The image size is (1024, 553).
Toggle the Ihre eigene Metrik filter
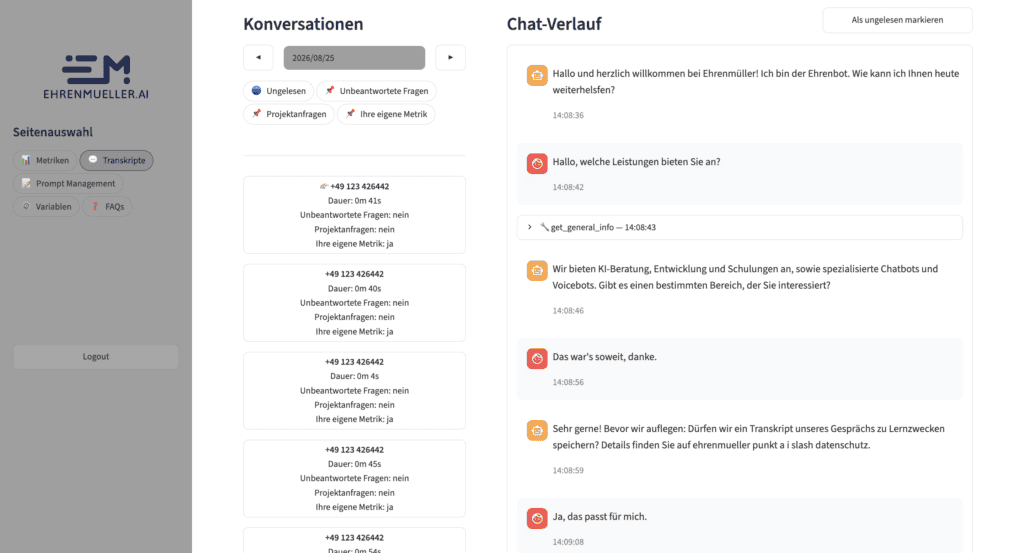click(387, 114)
